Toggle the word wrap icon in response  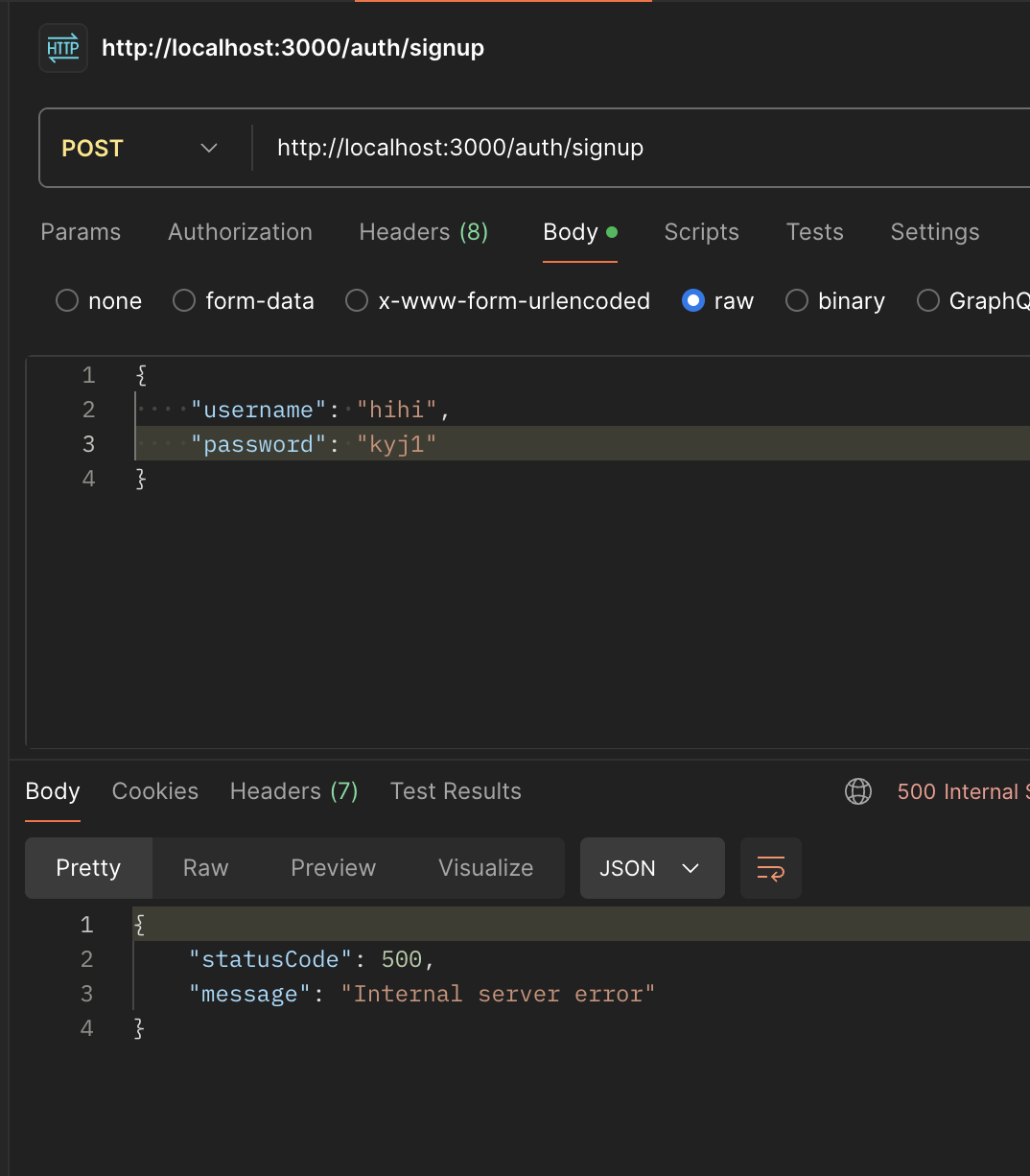tap(771, 868)
